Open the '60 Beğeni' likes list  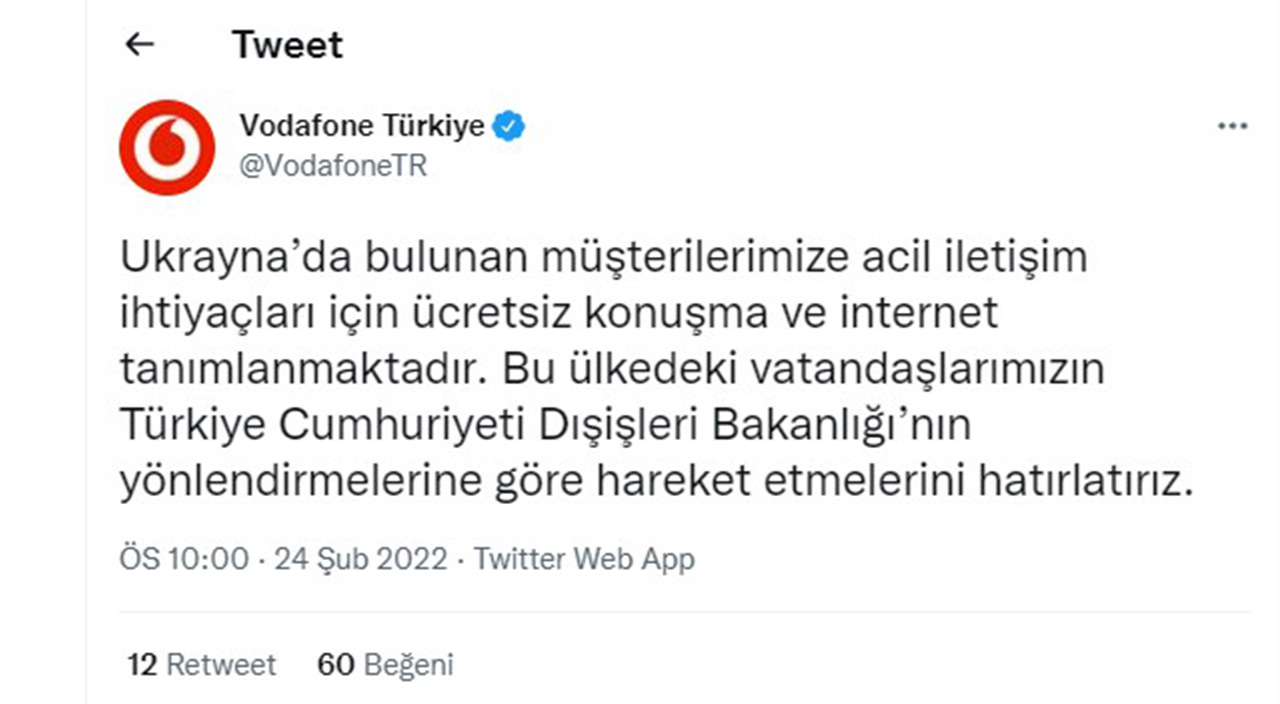point(388,663)
